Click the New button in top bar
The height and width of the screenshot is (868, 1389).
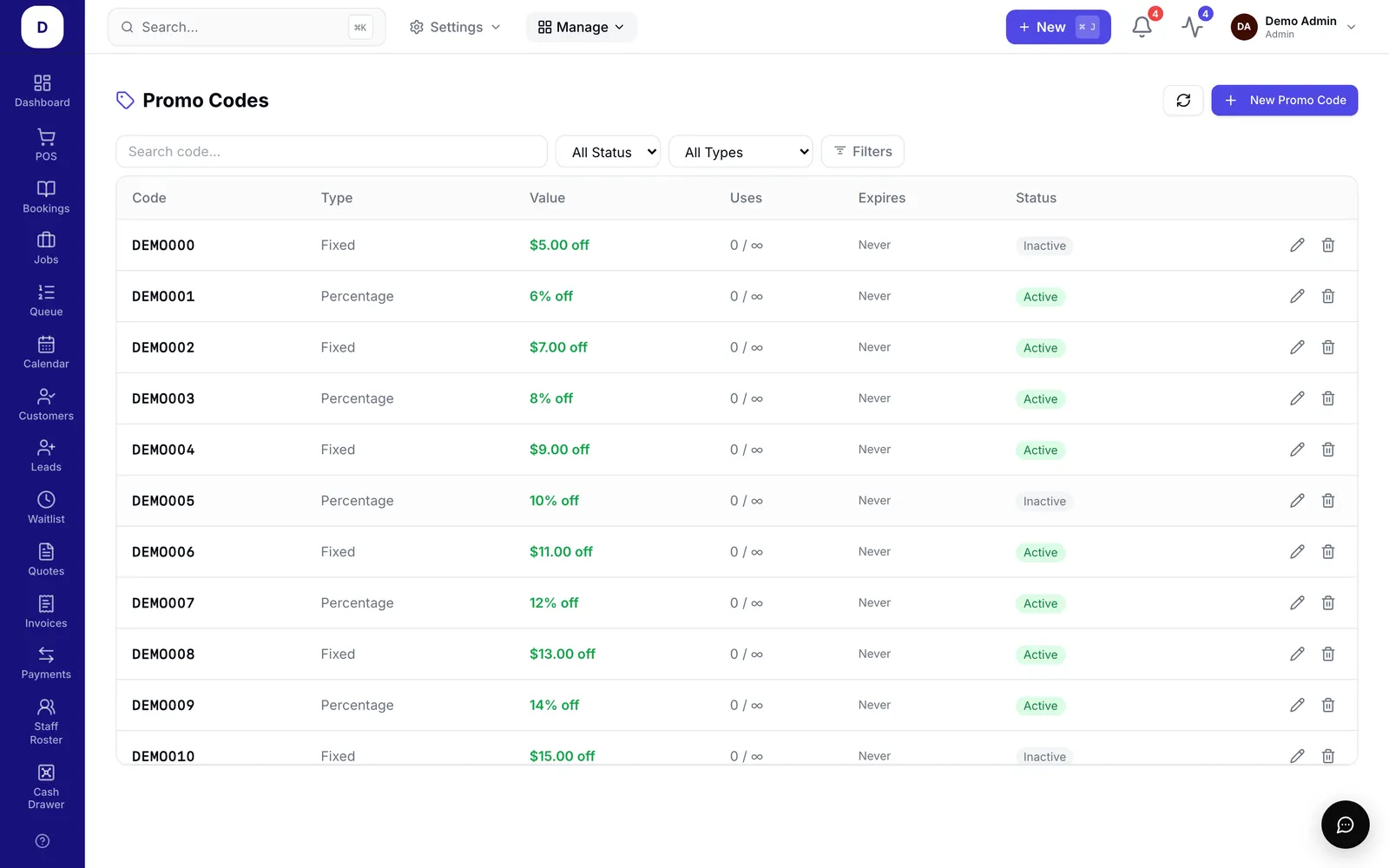point(1058,27)
